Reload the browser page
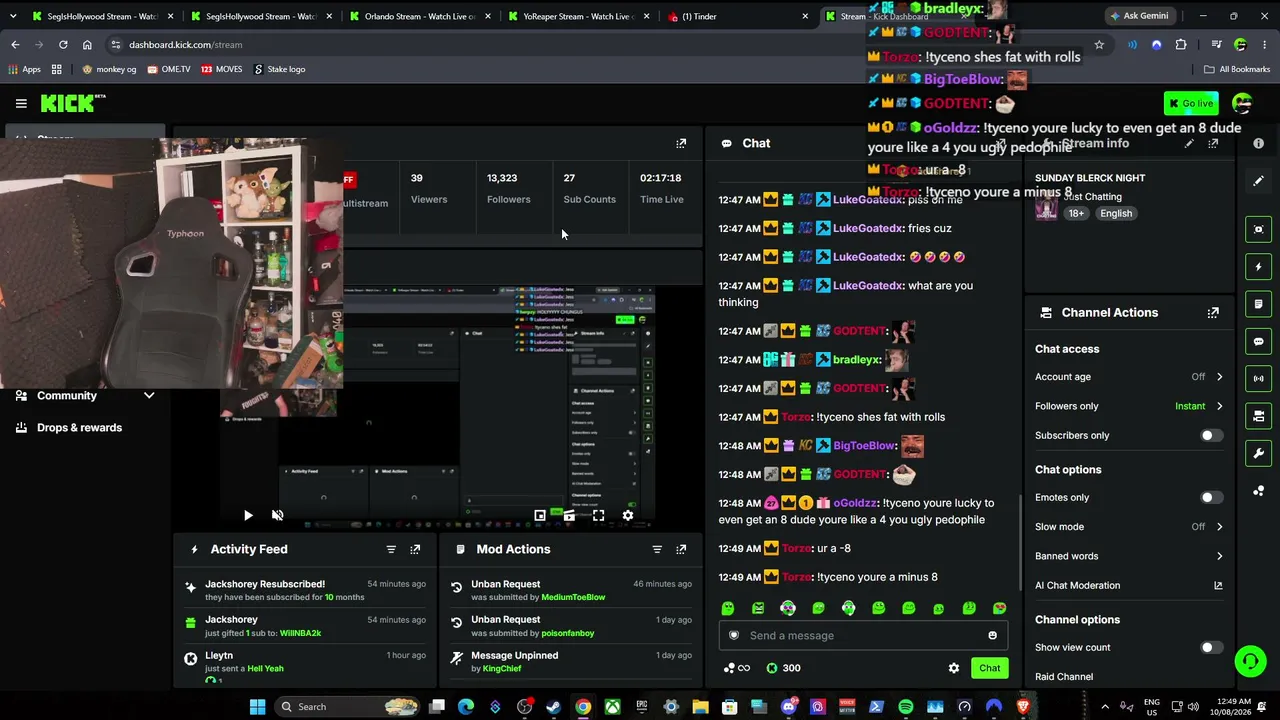 [63, 45]
